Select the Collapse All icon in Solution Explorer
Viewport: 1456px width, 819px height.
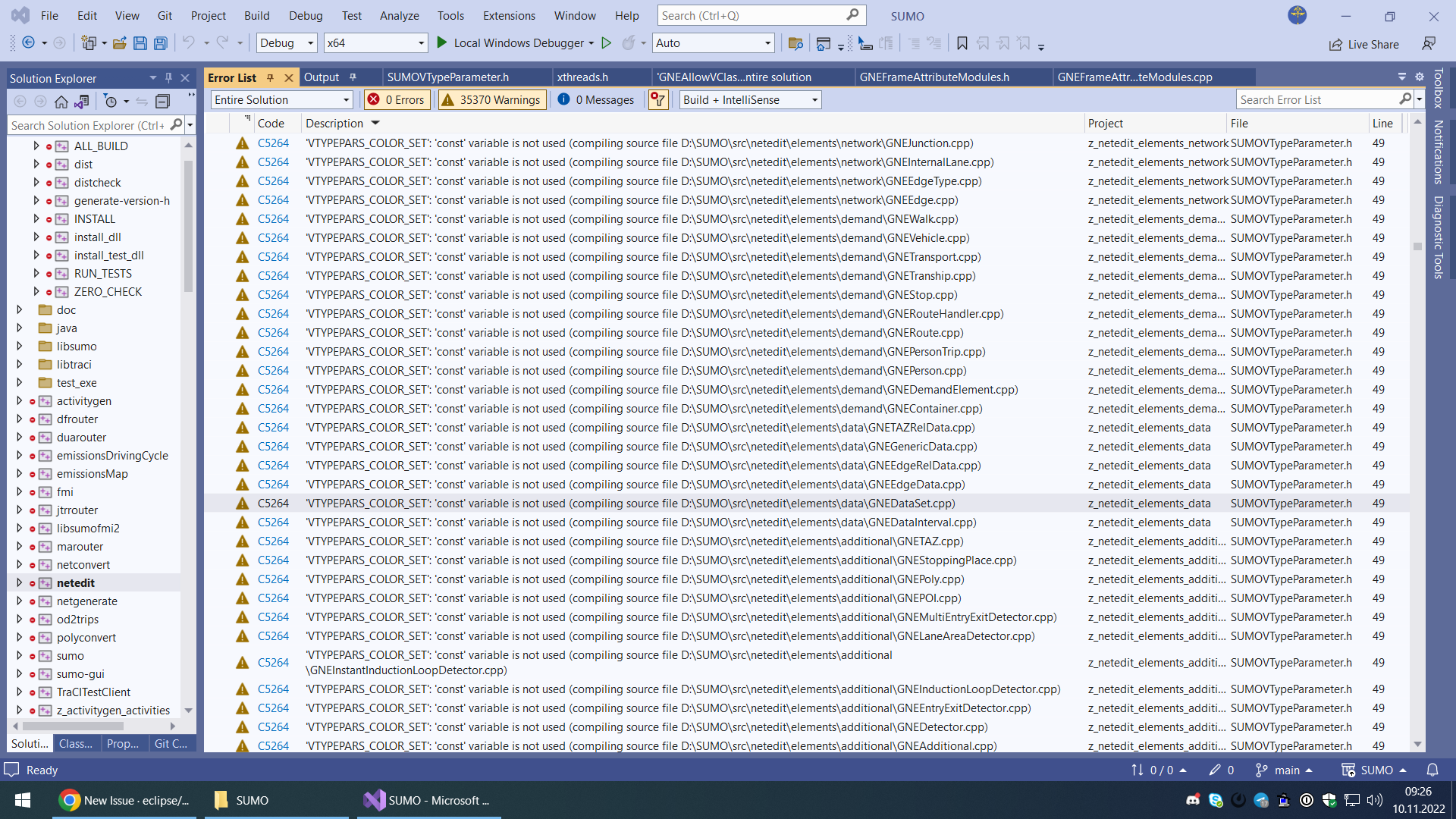[x=163, y=101]
